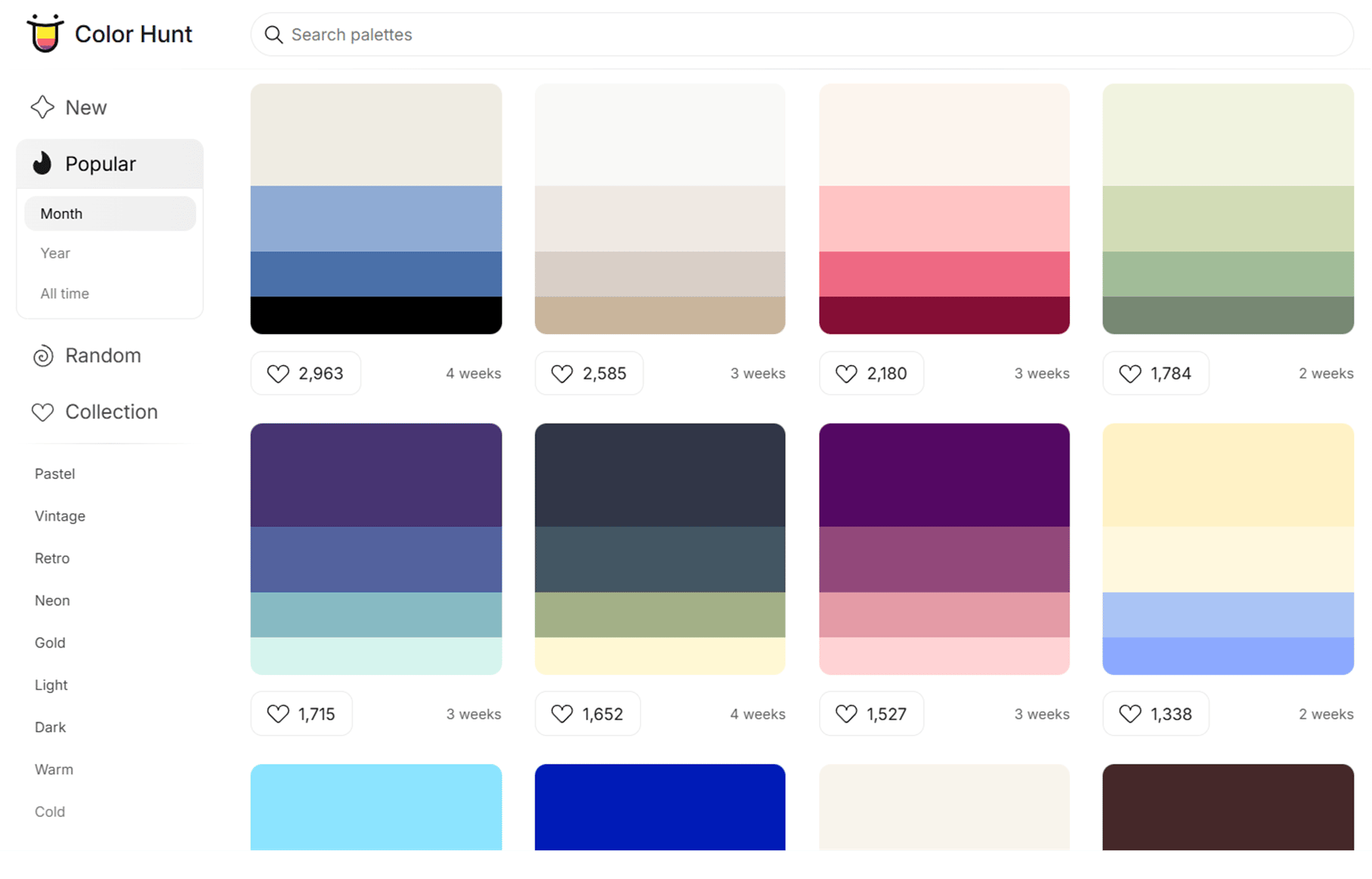
Task: Open the Neon palette category
Action: coord(52,600)
